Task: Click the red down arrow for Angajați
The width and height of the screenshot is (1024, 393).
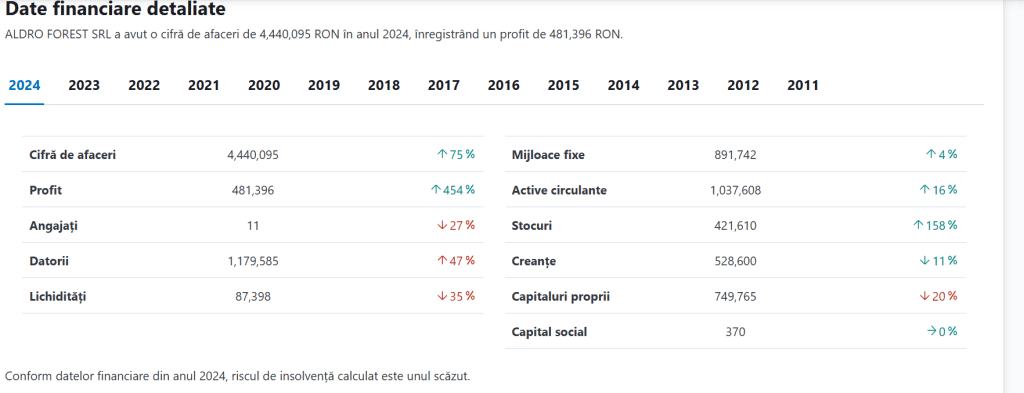Action: (x=442, y=225)
